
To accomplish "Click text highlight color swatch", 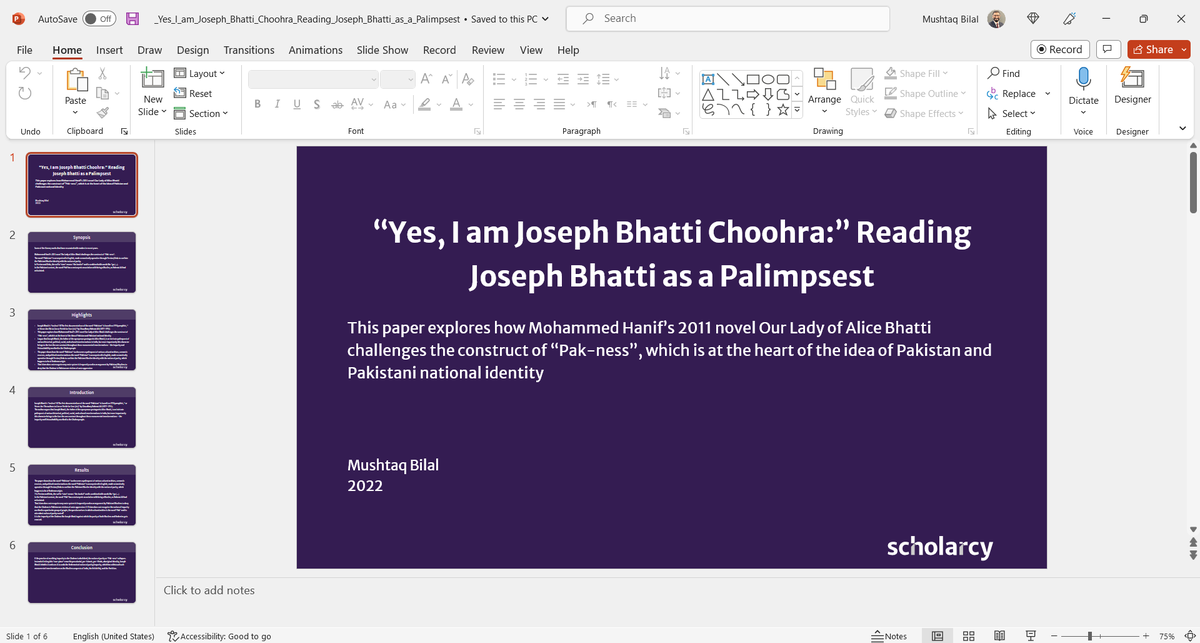I will pos(425,104).
